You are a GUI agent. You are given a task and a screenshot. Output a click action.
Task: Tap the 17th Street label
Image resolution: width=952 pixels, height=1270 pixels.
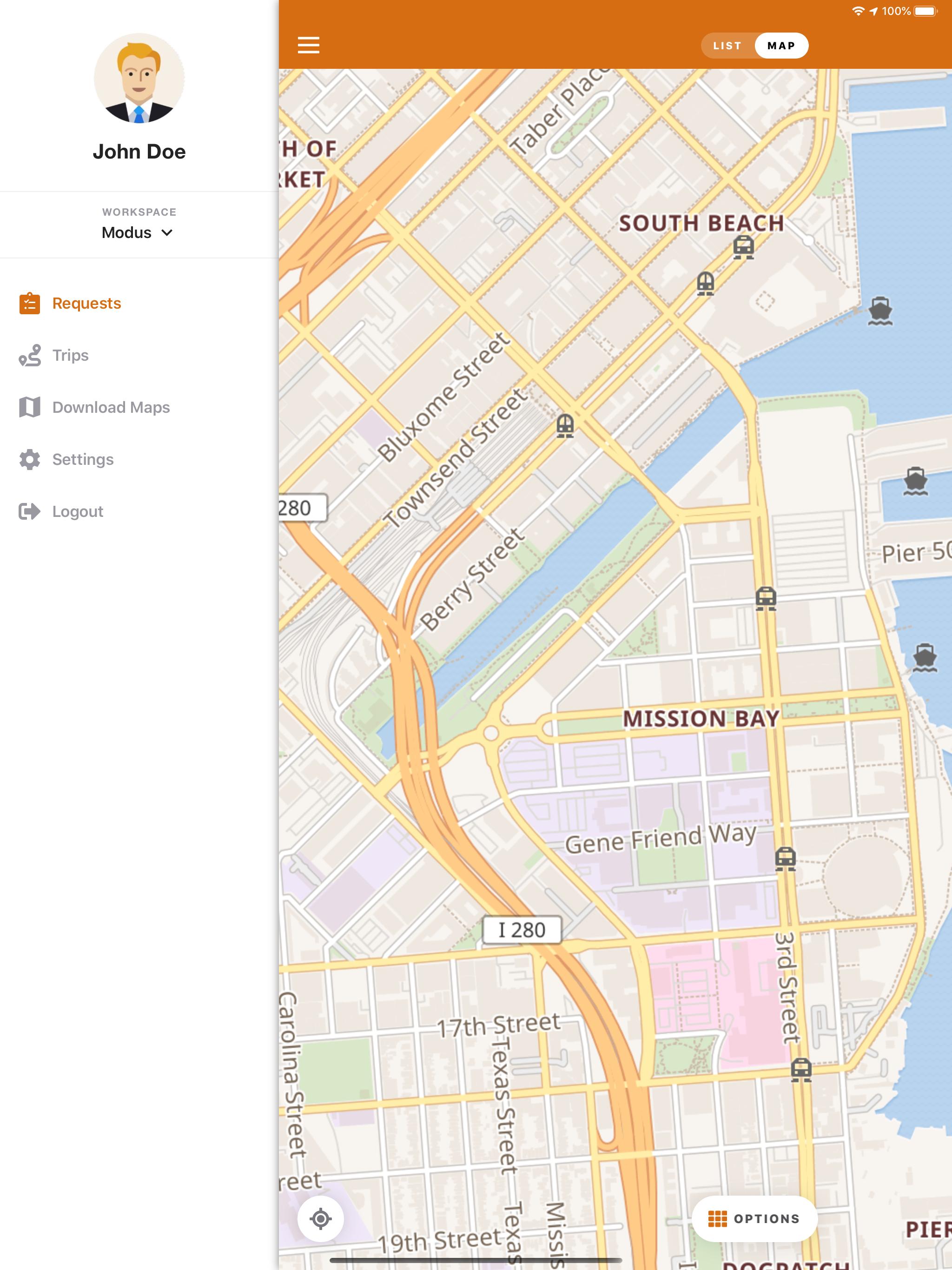[x=498, y=1025]
